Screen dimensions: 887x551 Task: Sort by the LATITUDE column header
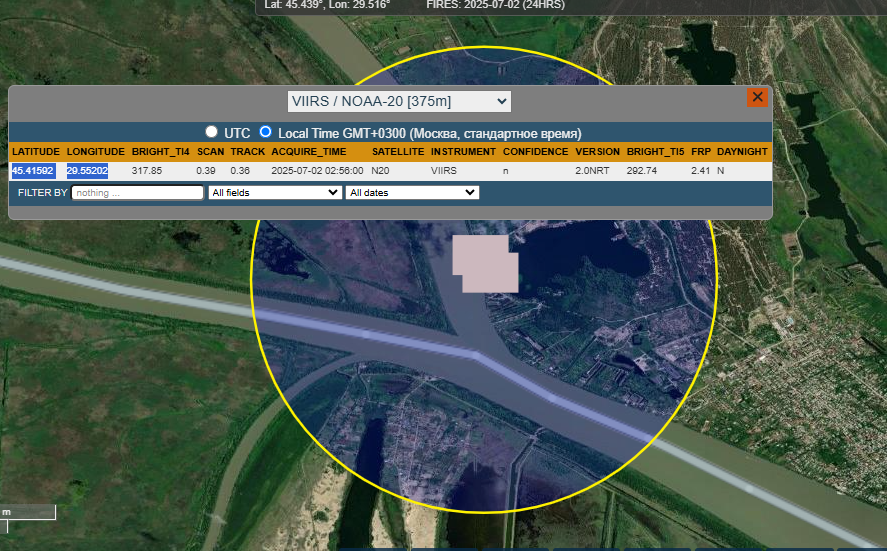pos(36,152)
